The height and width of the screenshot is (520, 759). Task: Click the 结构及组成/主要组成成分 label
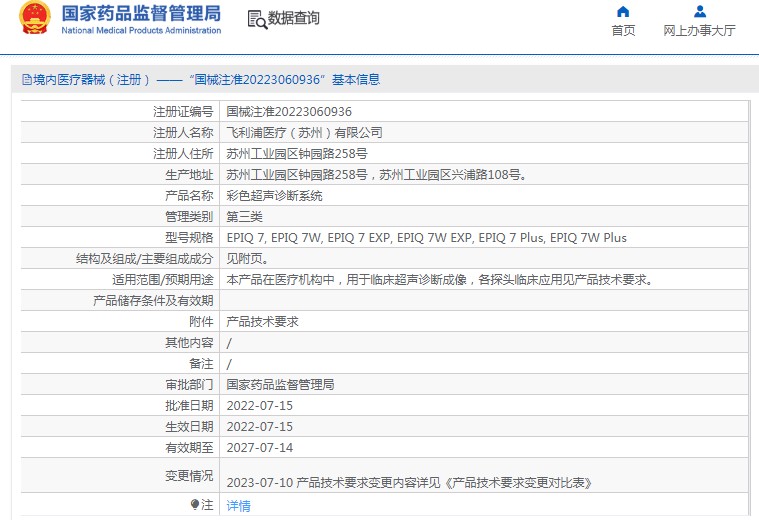pyautogui.click(x=145, y=259)
